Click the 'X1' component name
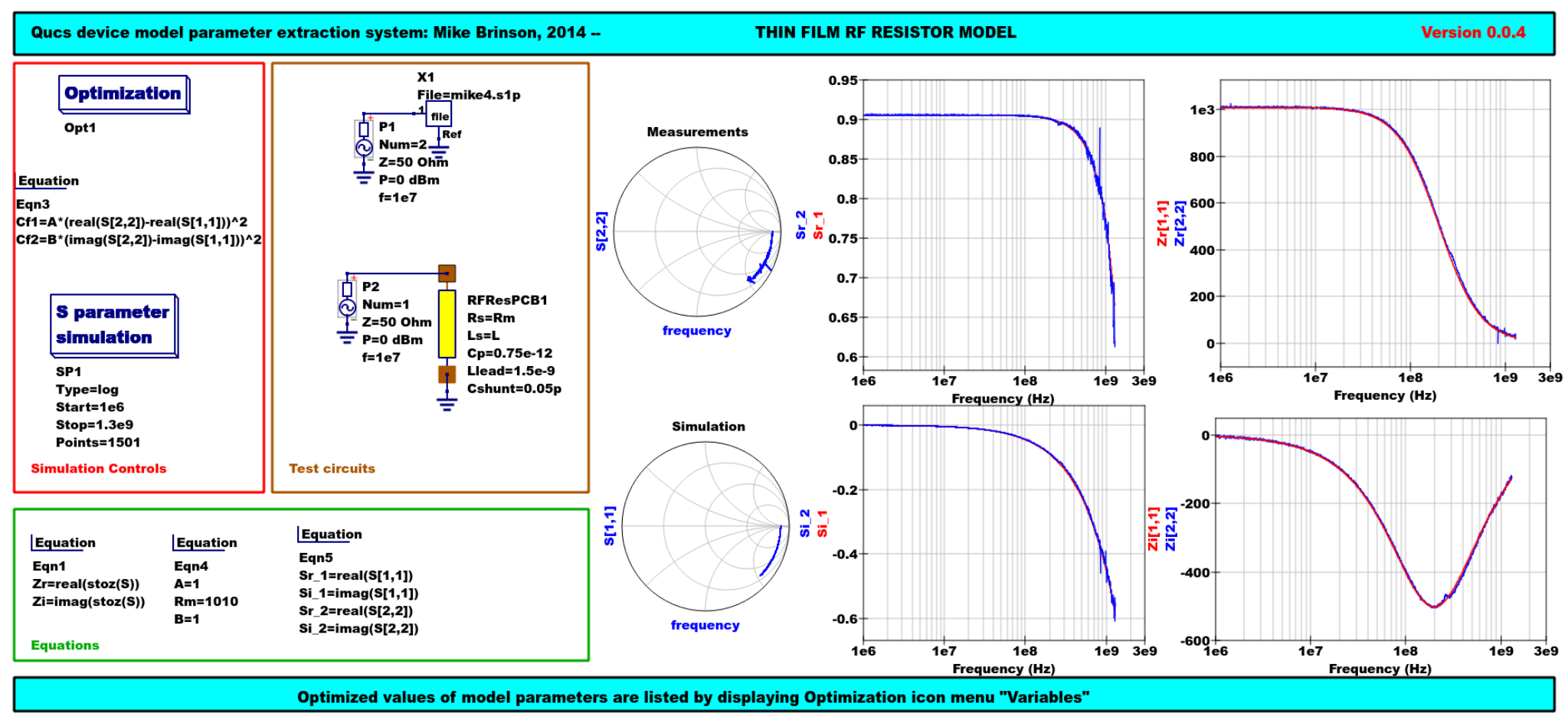The height and width of the screenshot is (723, 1568). [426, 77]
